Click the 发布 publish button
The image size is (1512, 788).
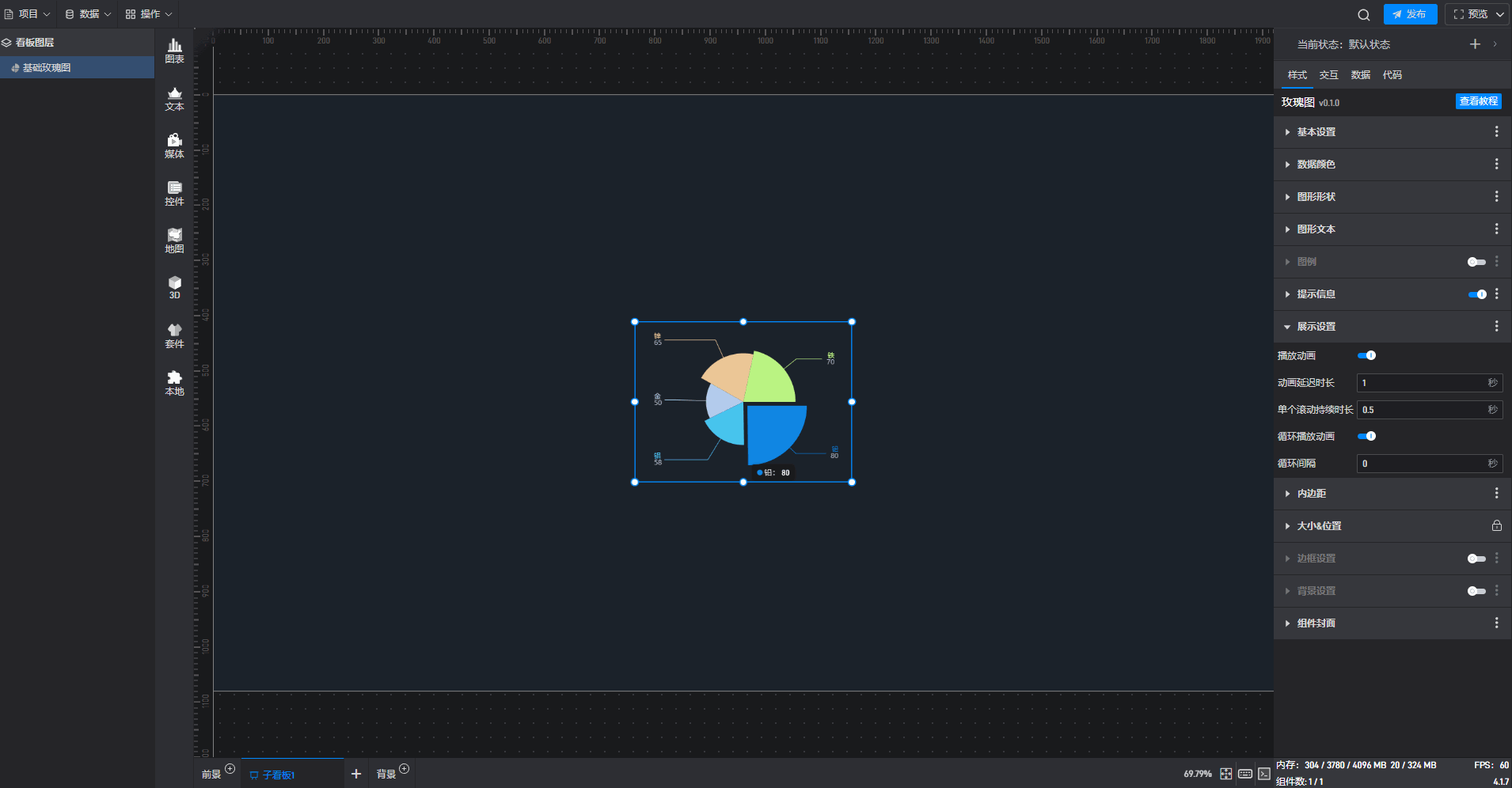coord(1410,14)
